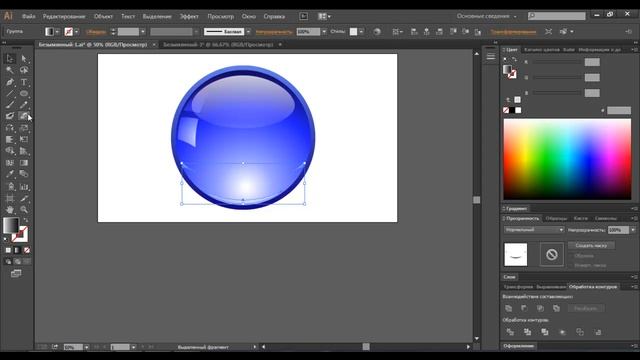Select the Ellipse shape tool
The width and height of the screenshot is (640, 360).
pyautogui.click(x=24, y=93)
